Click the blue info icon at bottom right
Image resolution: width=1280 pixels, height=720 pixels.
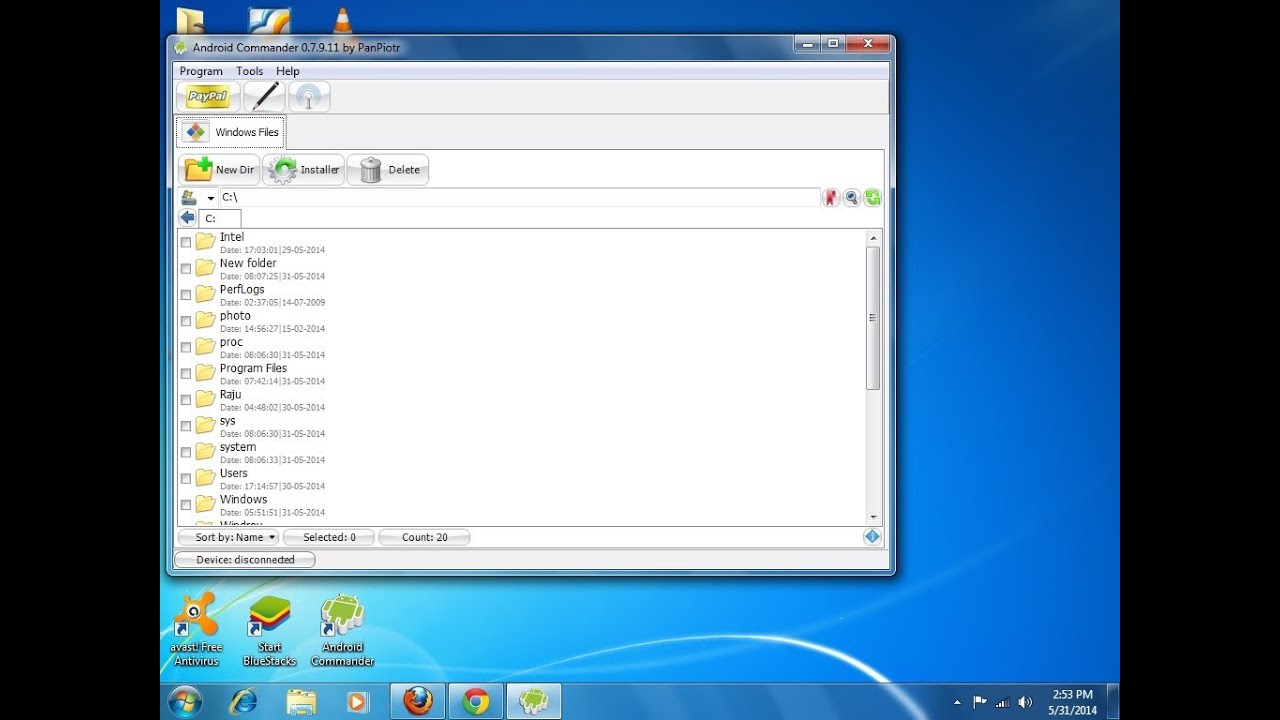click(872, 537)
